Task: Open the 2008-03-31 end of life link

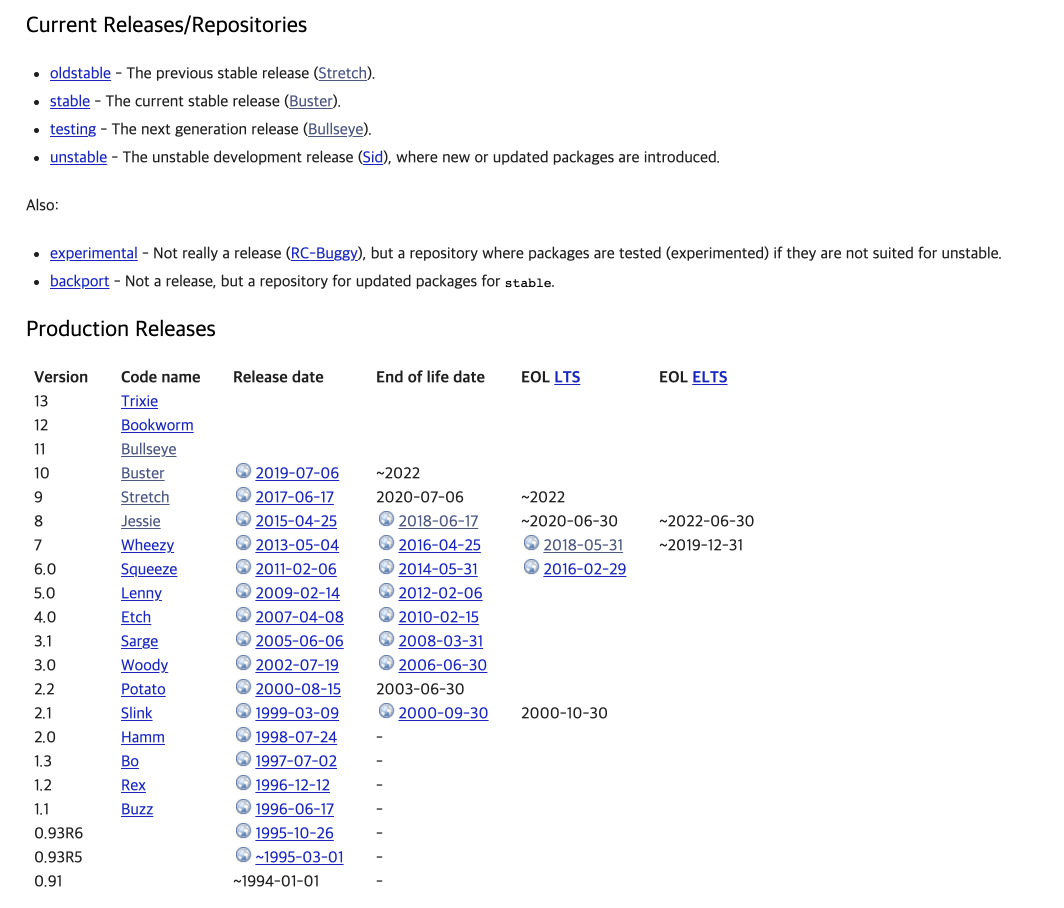Action: pos(440,641)
